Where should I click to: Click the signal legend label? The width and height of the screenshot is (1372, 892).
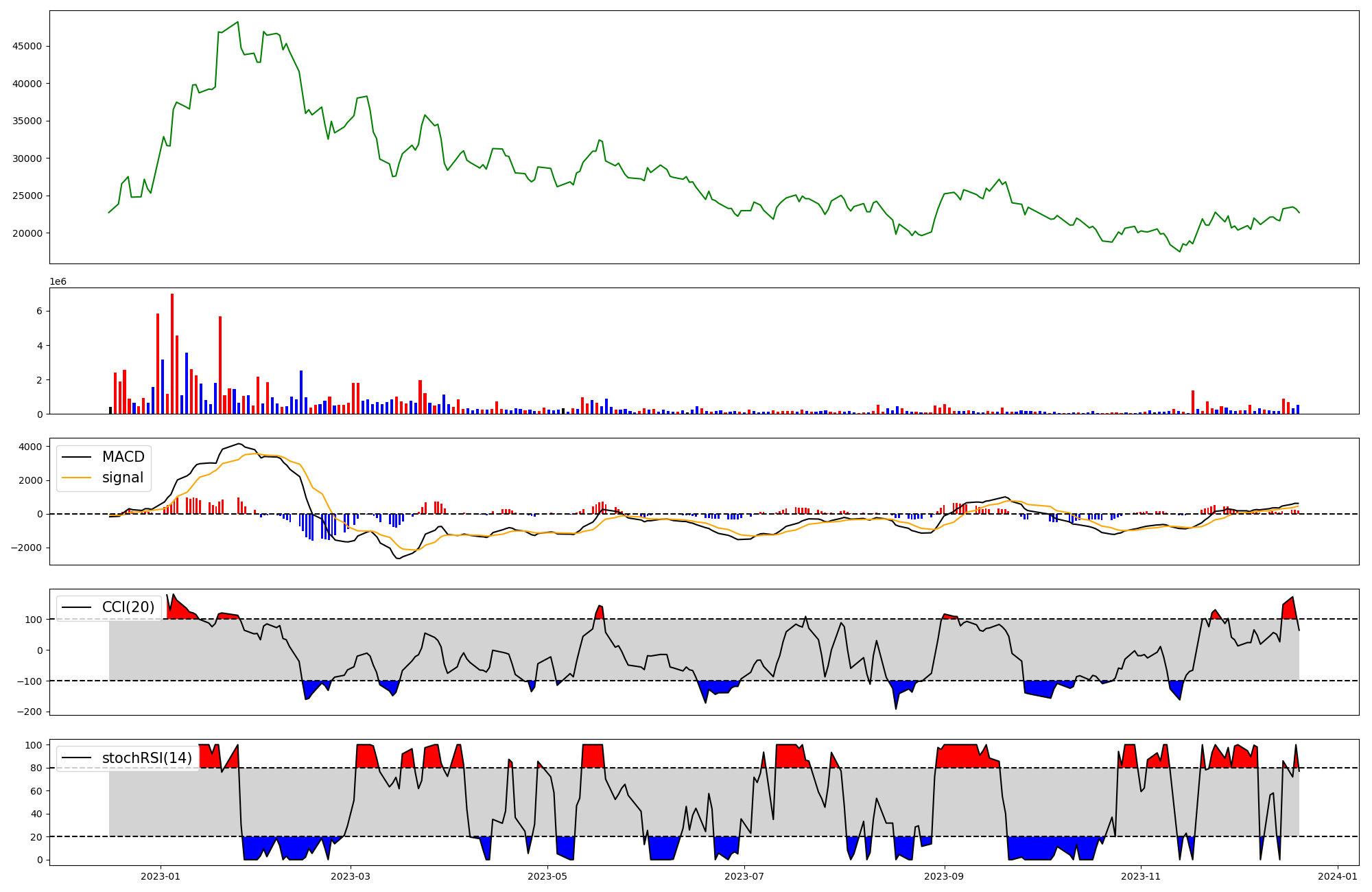click(123, 478)
